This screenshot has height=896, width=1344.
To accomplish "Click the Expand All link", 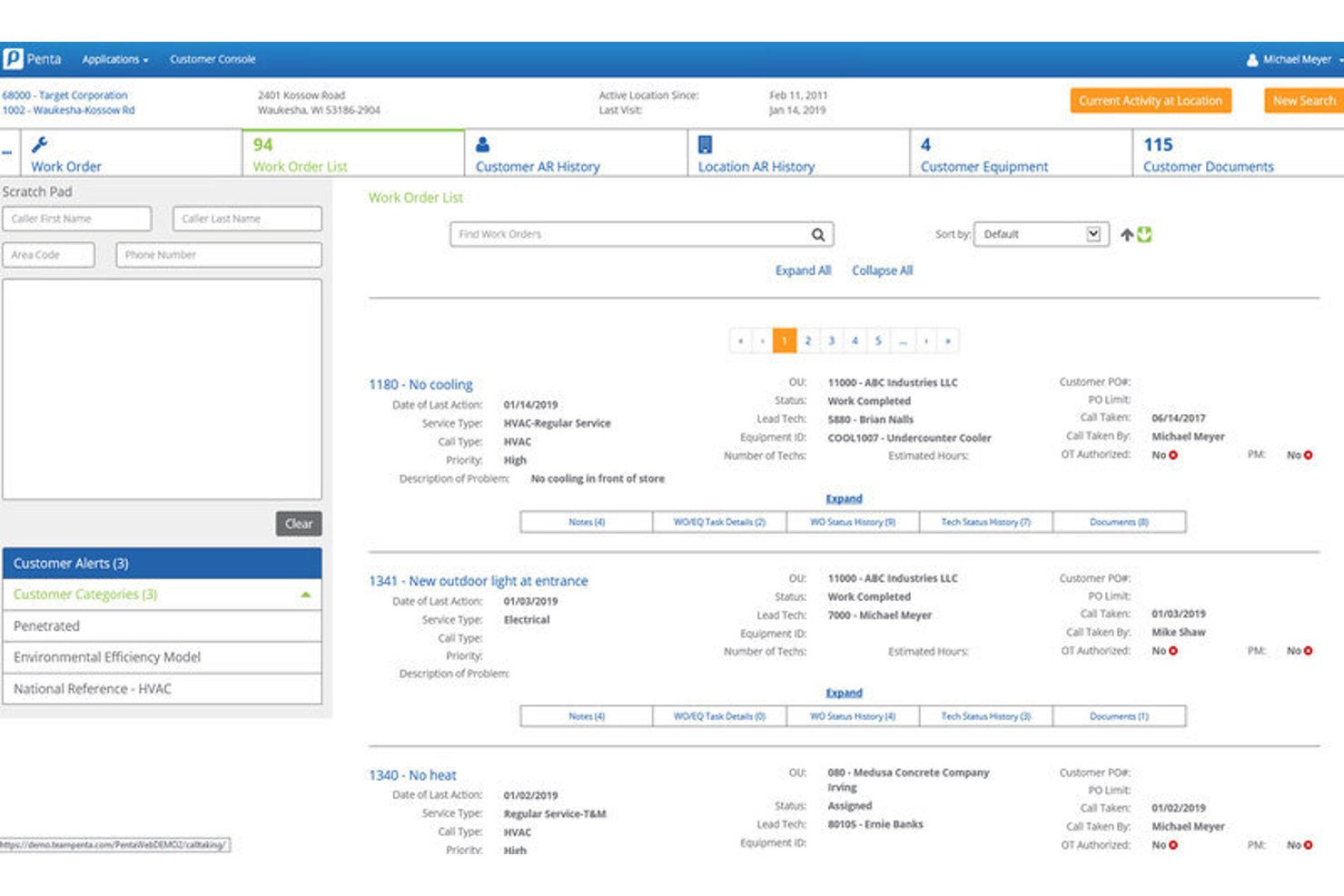I will coord(803,271).
